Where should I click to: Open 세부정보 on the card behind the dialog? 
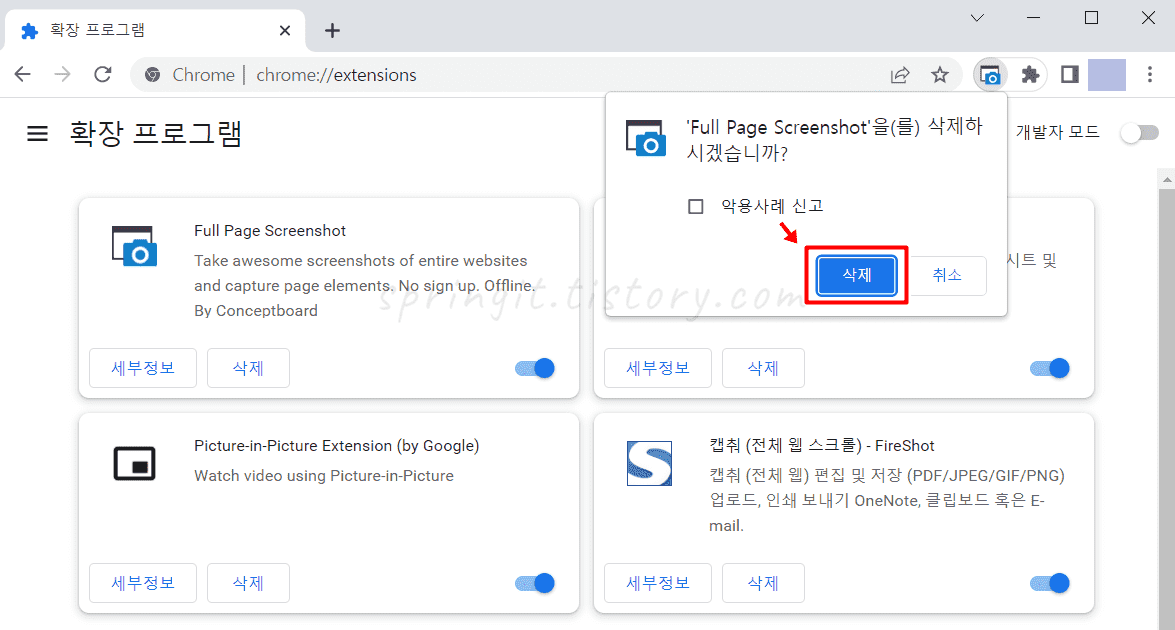[x=658, y=368]
